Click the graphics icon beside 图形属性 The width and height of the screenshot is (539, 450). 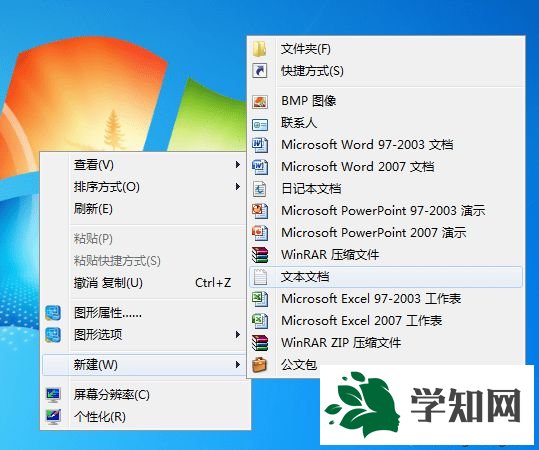tap(53, 313)
